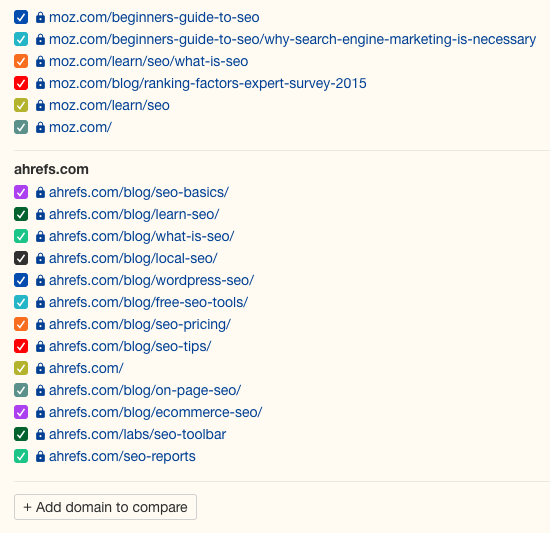Toggle olive checkbox for moz.com/learn/seo

point(21,105)
